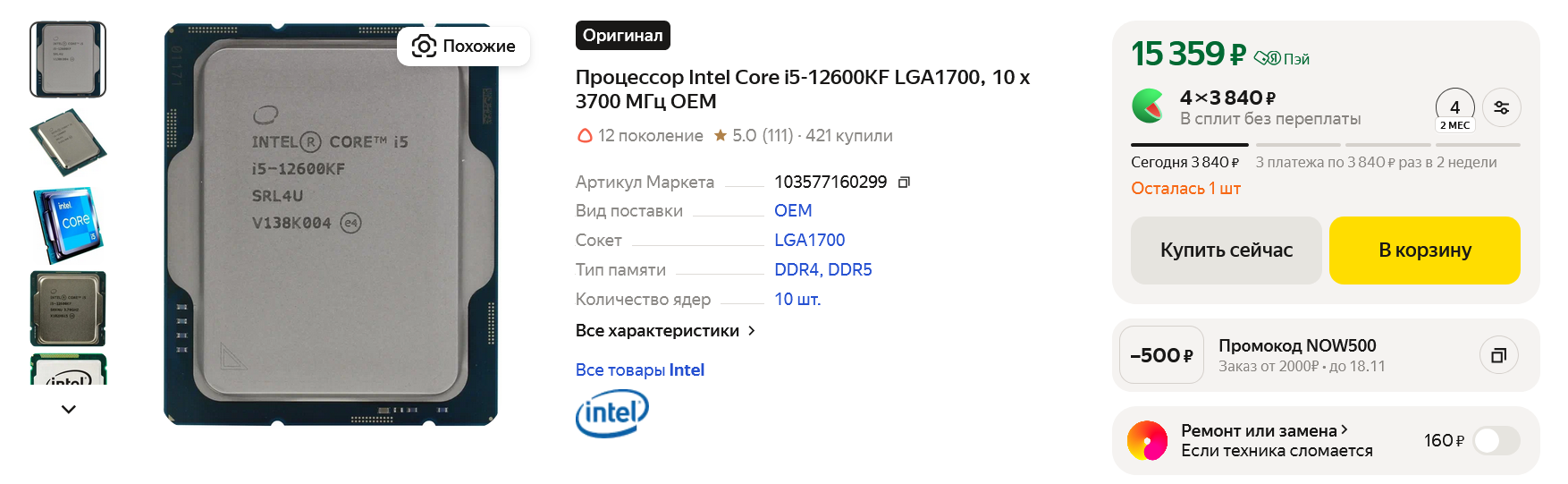The height and width of the screenshot is (484, 1568).
Task: Open split payment settings icon
Action: coord(1501,107)
